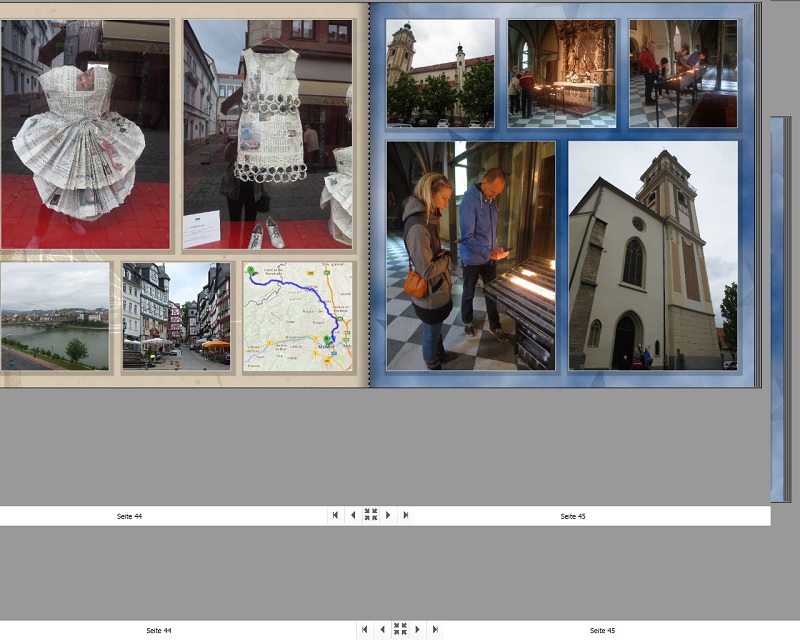Click exit fullscreen icon in upper navigation bar
800x640 pixels.
tap(370, 515)
